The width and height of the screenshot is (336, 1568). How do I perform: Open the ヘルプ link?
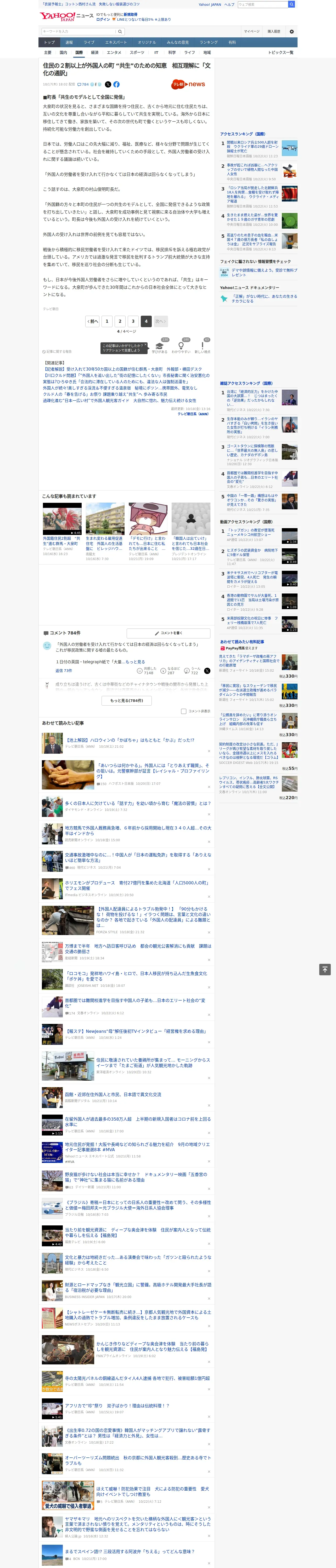[x=229, y=4]
